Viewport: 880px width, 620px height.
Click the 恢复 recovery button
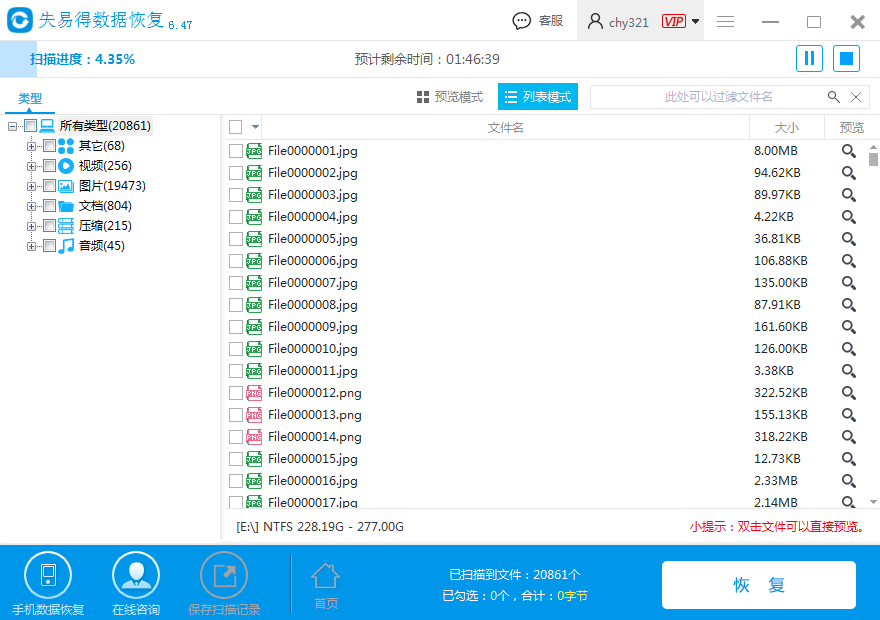click(x=759, y=585)
